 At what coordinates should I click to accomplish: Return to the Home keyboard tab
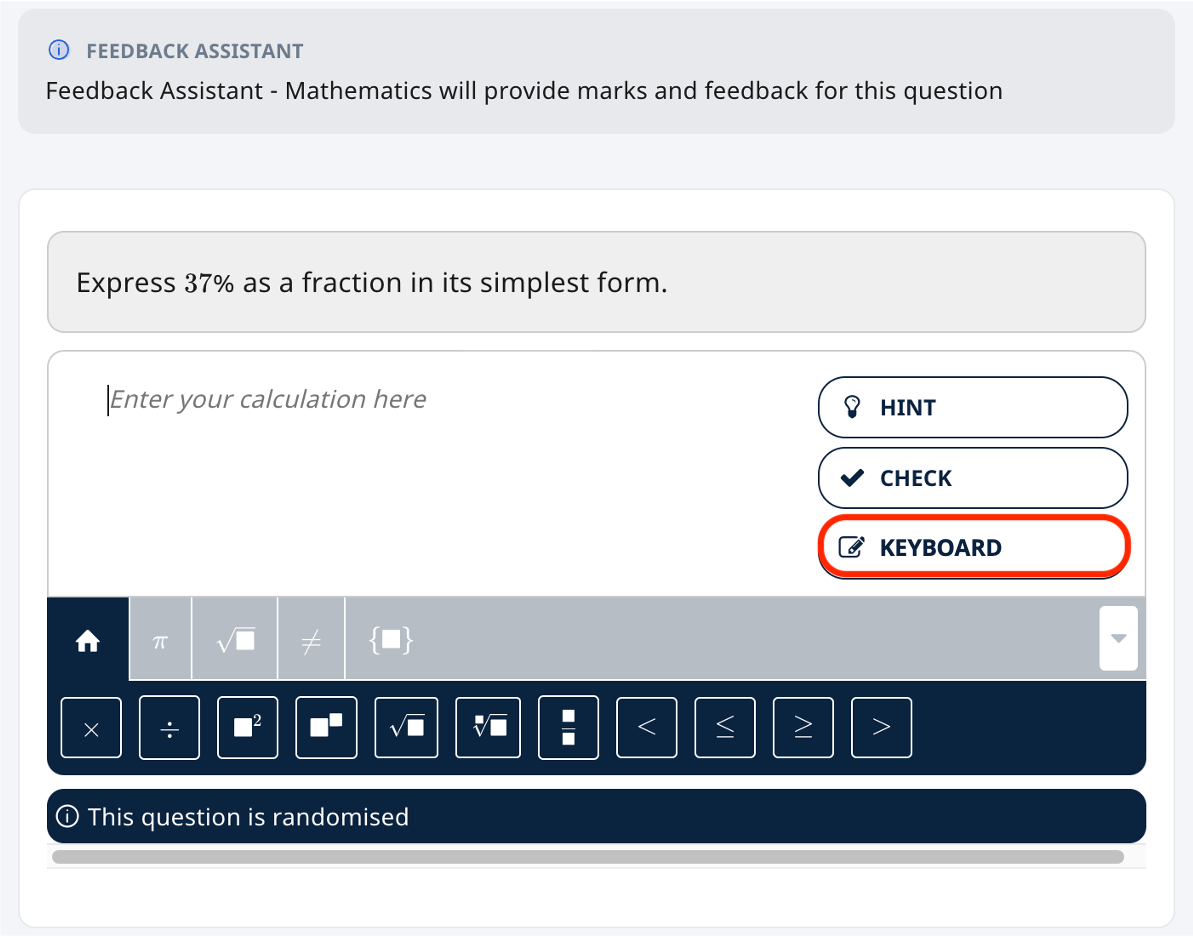pos(87,639)
